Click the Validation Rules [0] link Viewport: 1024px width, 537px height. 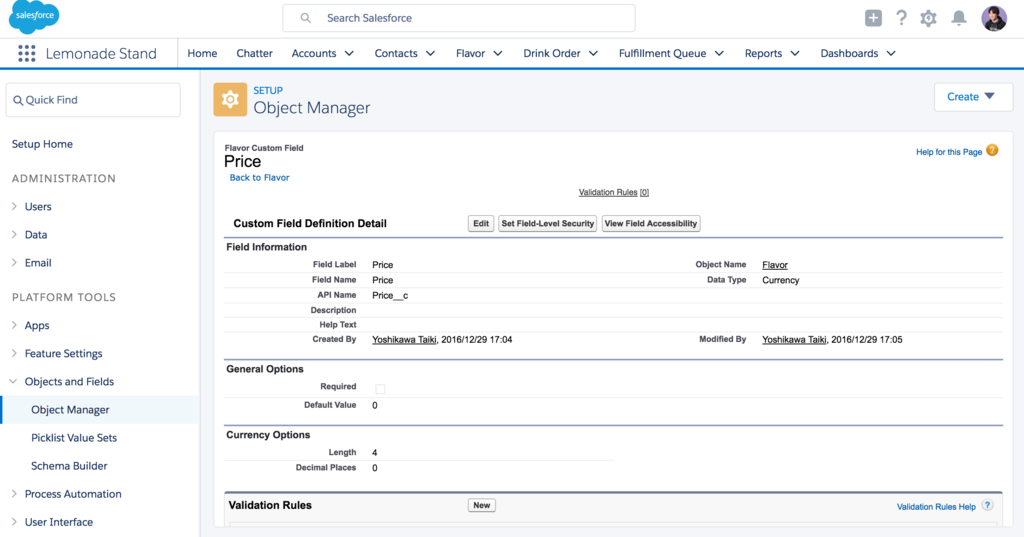click(614, 192)
